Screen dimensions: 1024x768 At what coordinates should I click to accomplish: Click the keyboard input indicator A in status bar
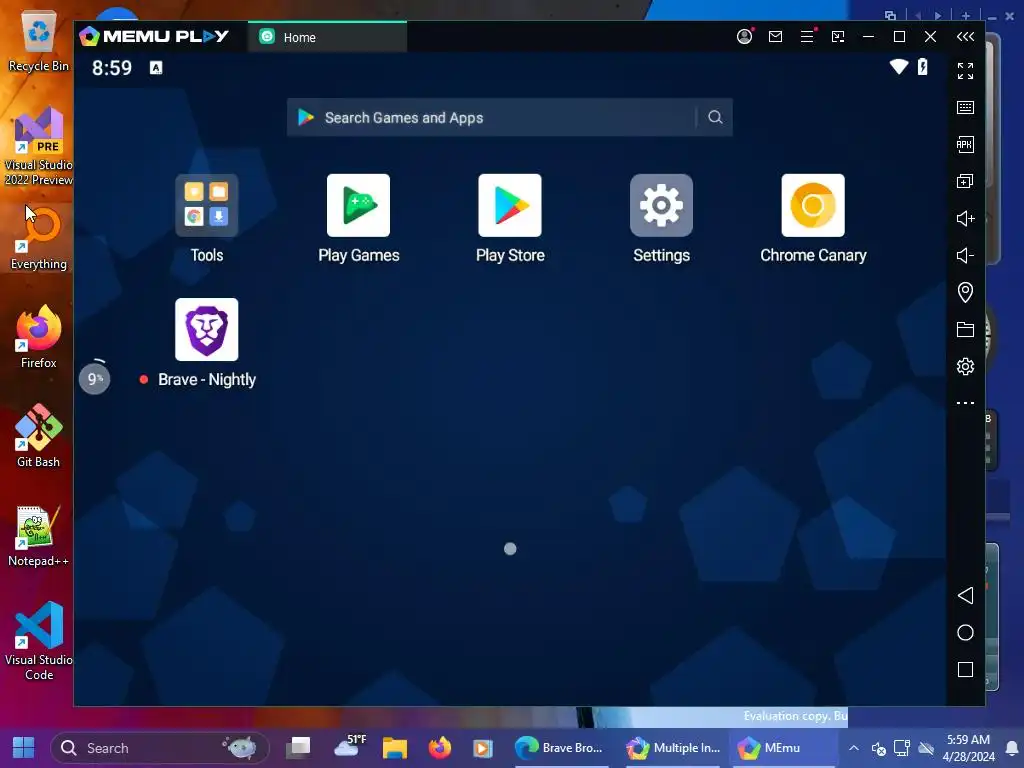[156, 67]
